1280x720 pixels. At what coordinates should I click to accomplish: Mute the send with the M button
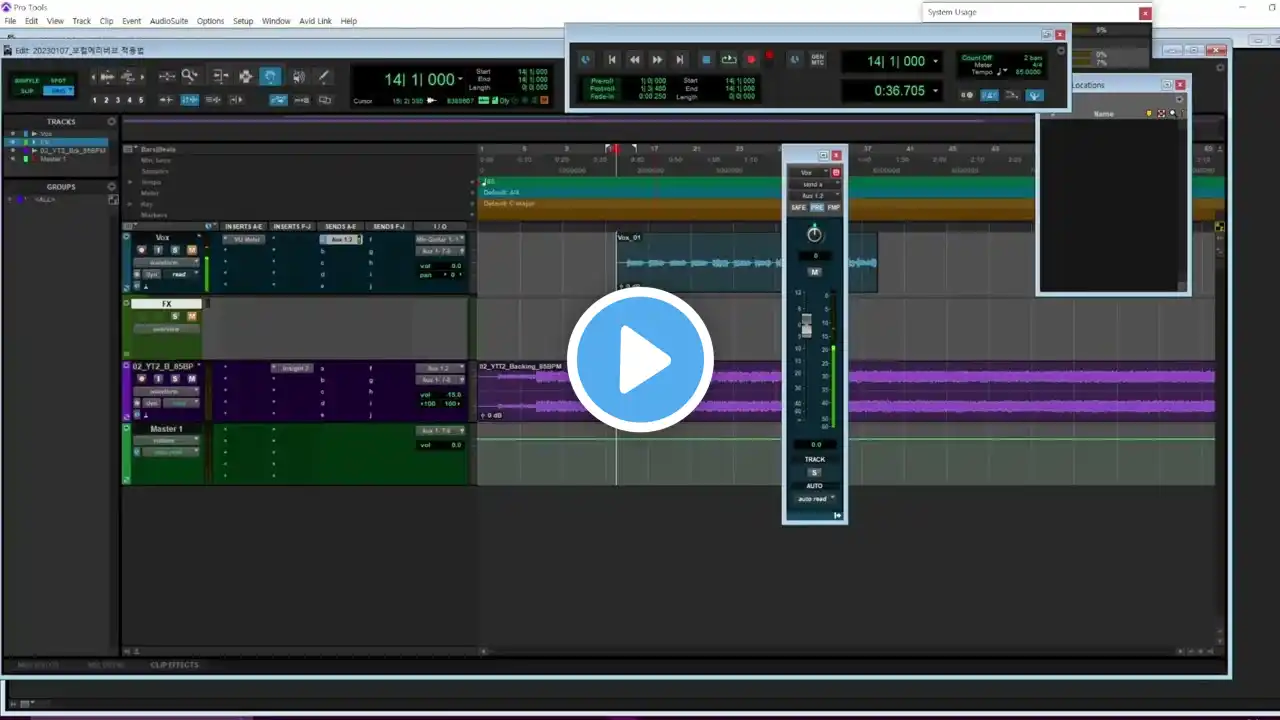815,272
